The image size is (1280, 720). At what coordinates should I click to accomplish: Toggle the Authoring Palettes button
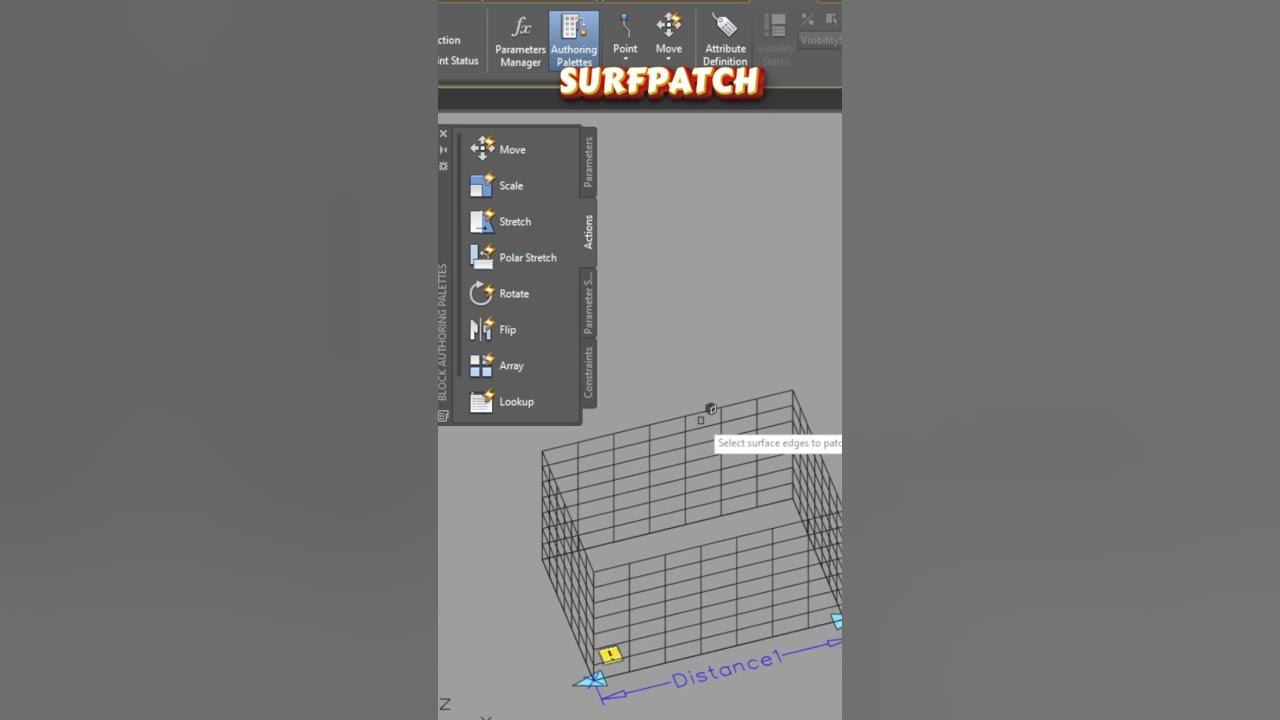574,41
